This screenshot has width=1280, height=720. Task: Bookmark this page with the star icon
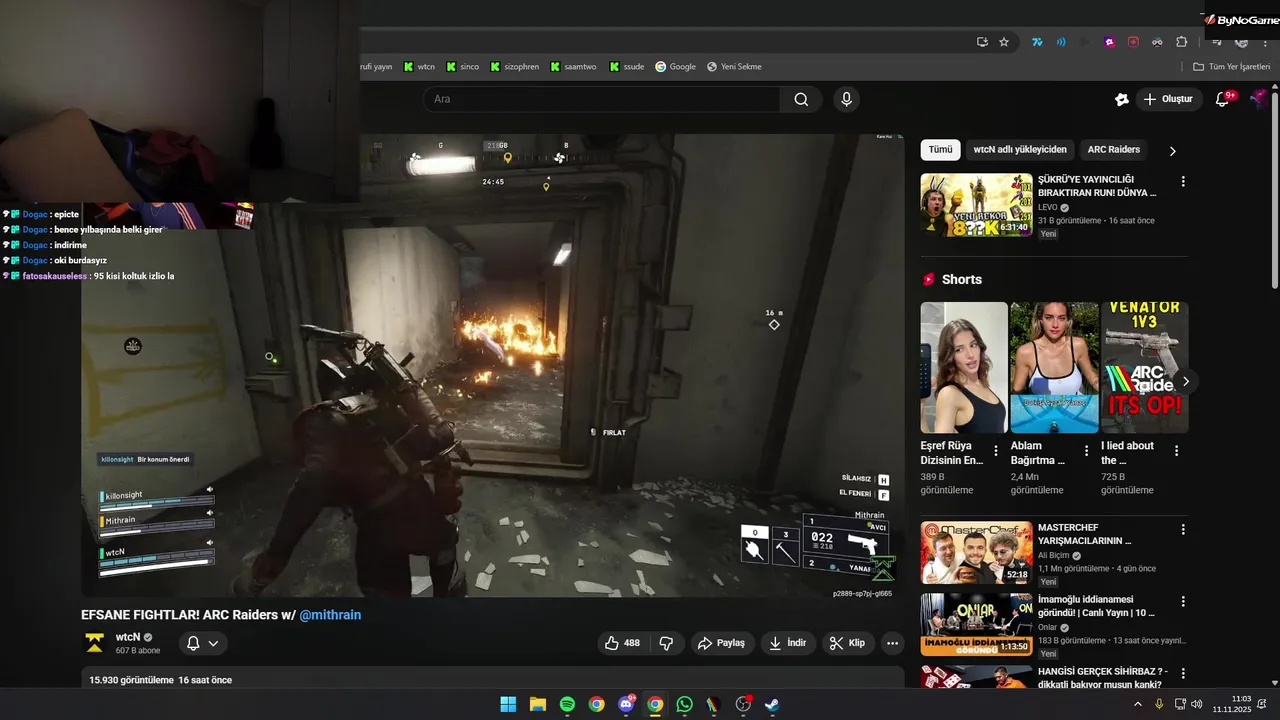click(1004, 42)
